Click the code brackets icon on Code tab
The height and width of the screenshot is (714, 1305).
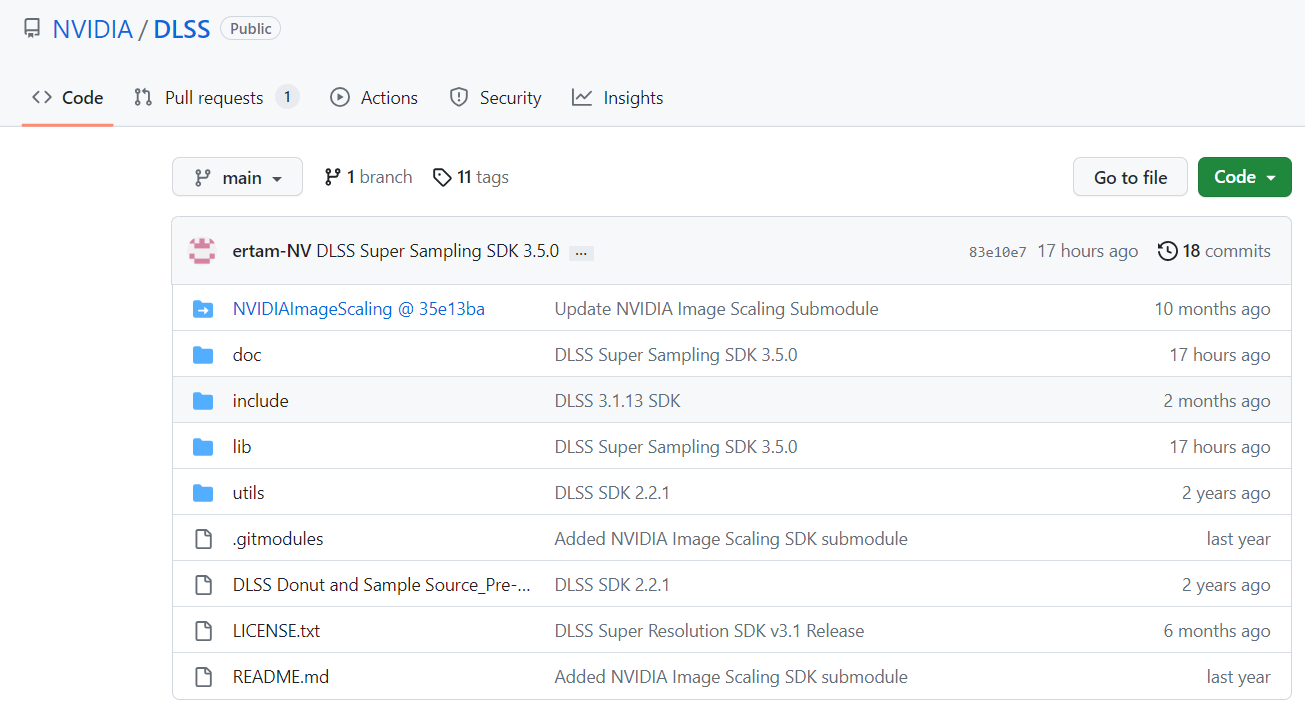pos(42,97)
